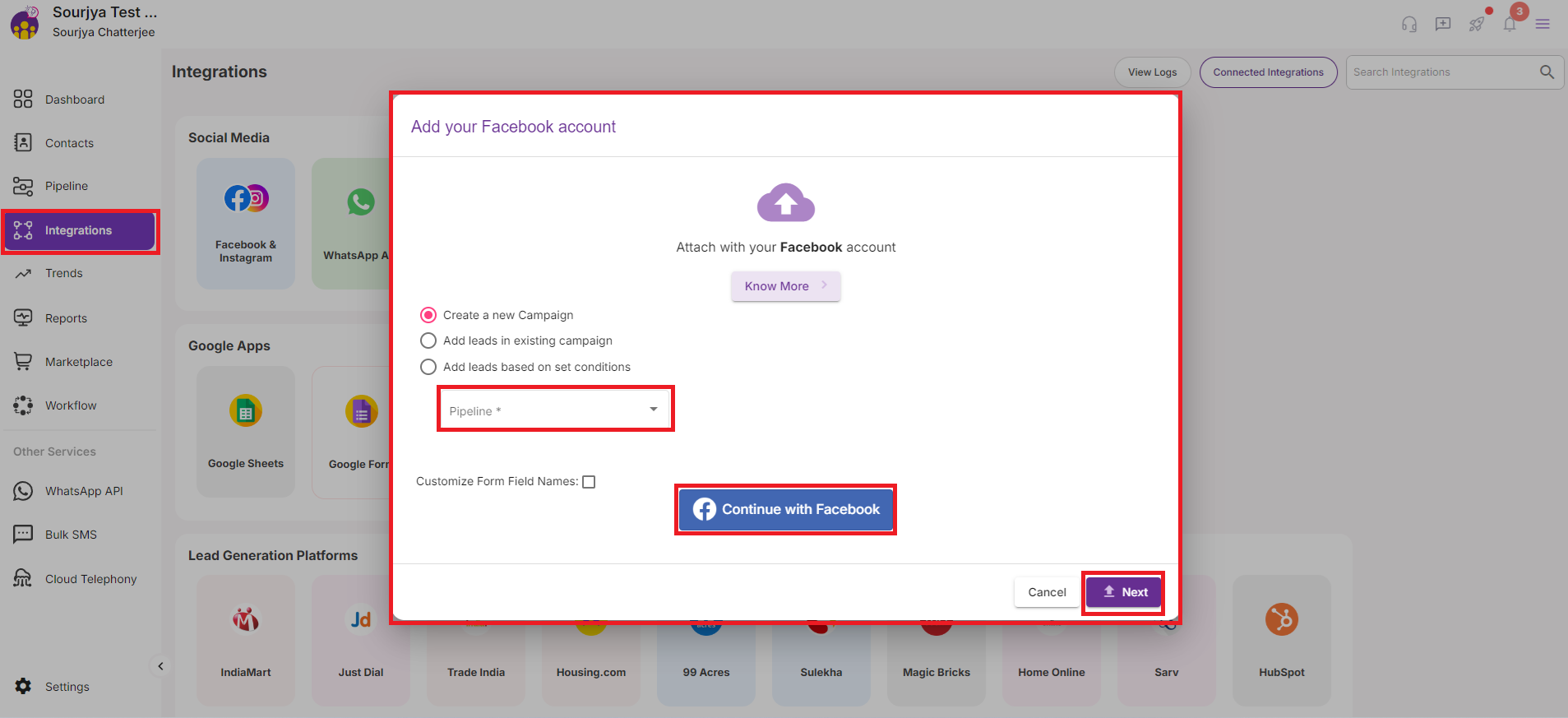The image size is (1568, 718).
Task: Select Create a new Campaign option
Action: click(x=428, y=315)
